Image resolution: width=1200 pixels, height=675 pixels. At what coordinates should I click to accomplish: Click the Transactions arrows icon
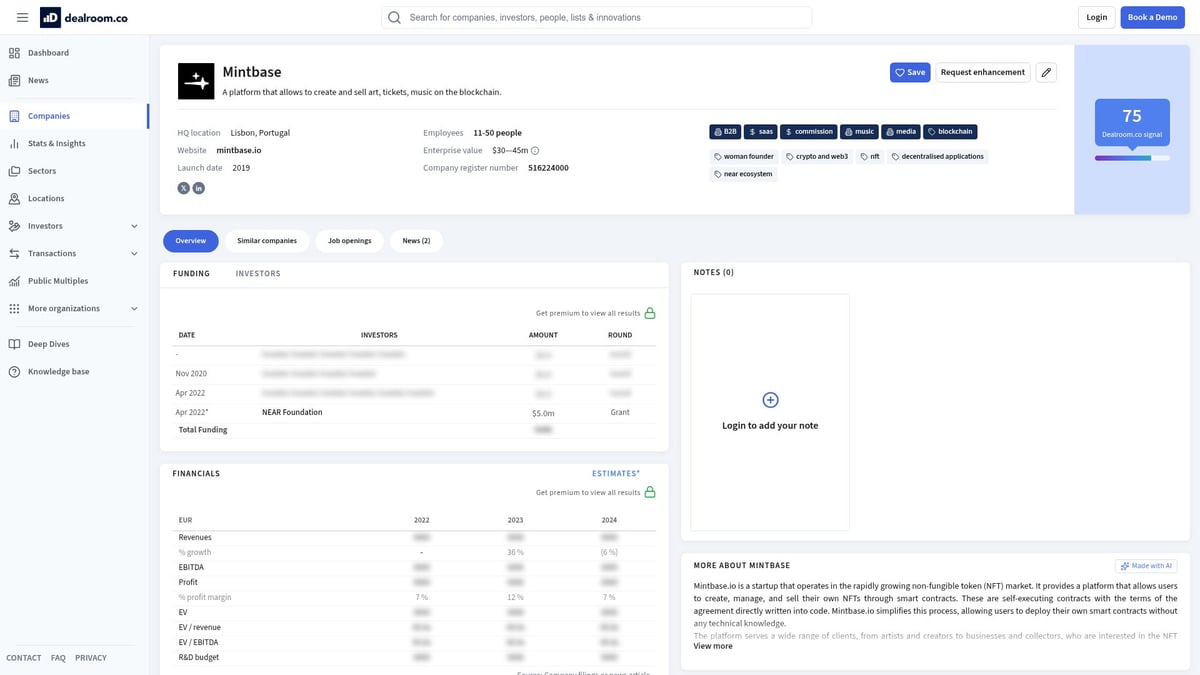14,253
